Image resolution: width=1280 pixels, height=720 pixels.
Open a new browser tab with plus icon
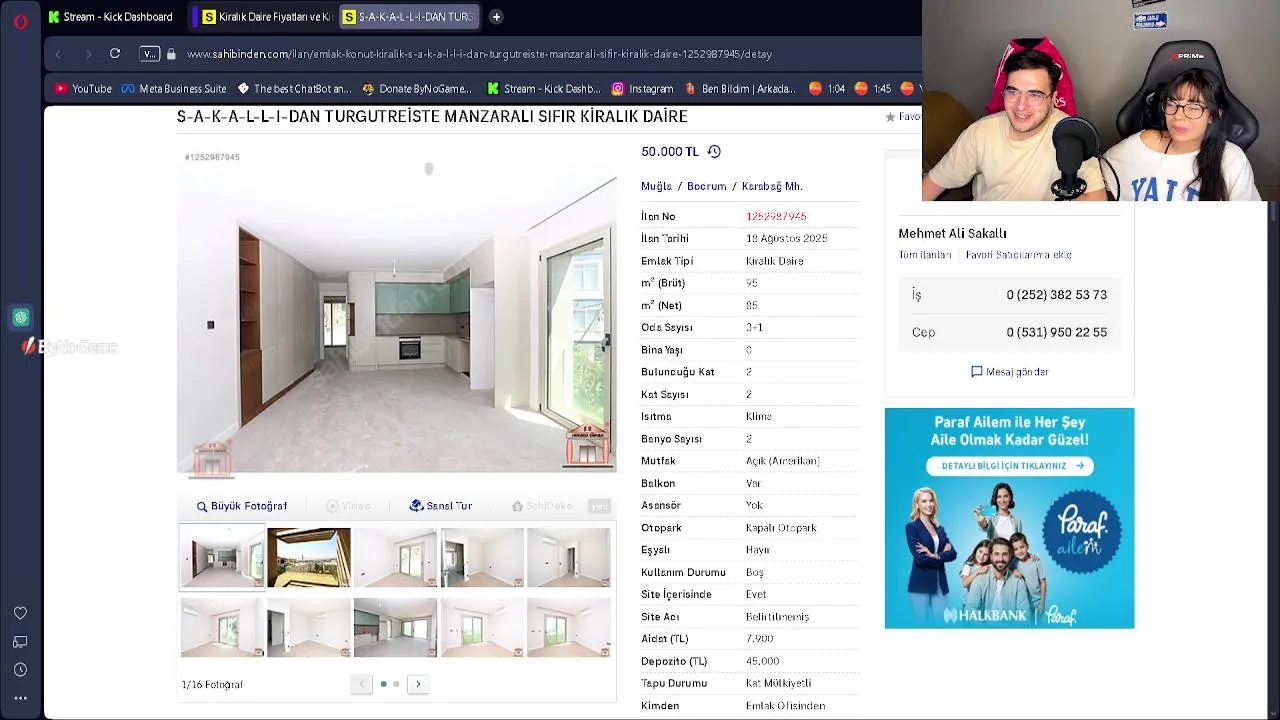496,17
